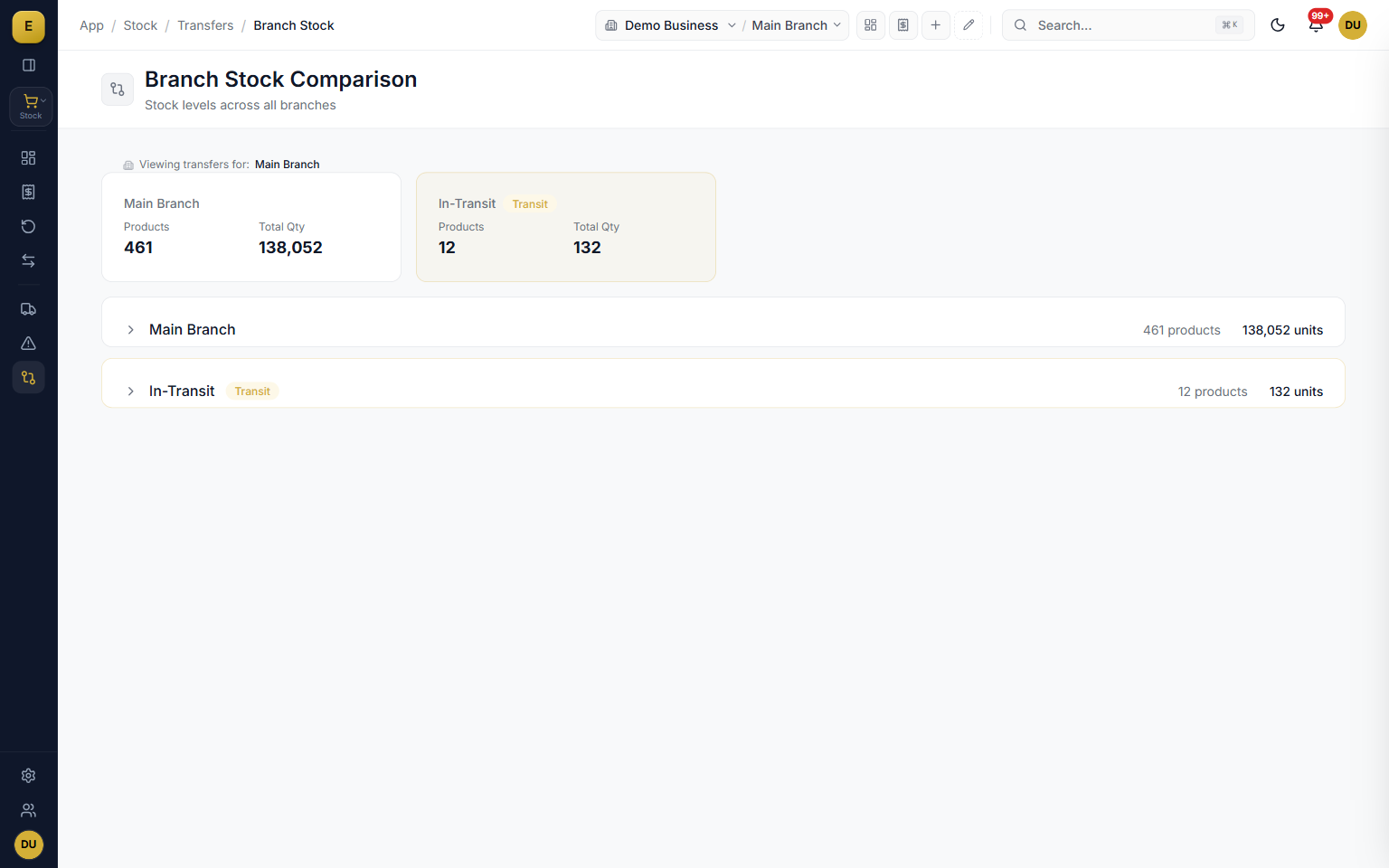Click 'Viewing transfers for: Main Branch' label

coord(222,165)
